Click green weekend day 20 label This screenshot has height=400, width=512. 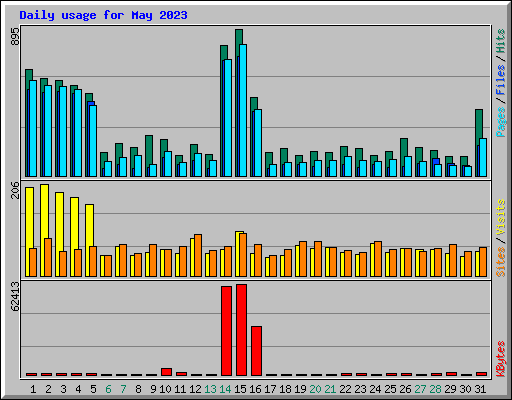point(315,389)
